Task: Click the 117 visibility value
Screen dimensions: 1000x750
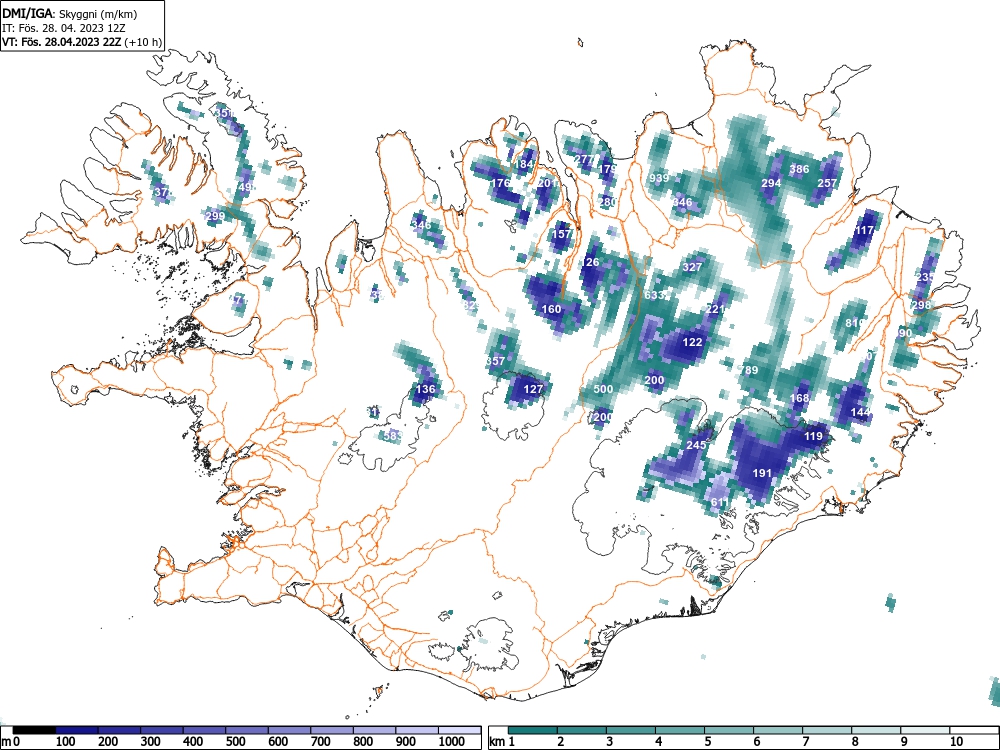Action: (x=864, y=230)
